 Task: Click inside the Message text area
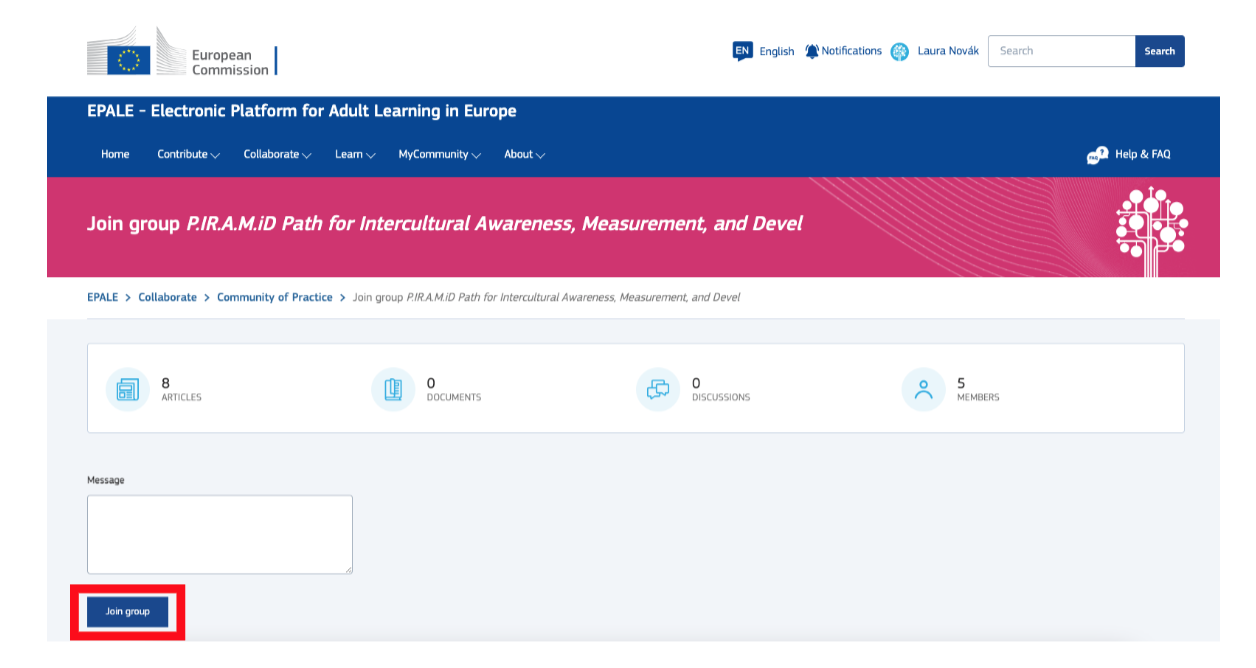(x=220, y=534)
